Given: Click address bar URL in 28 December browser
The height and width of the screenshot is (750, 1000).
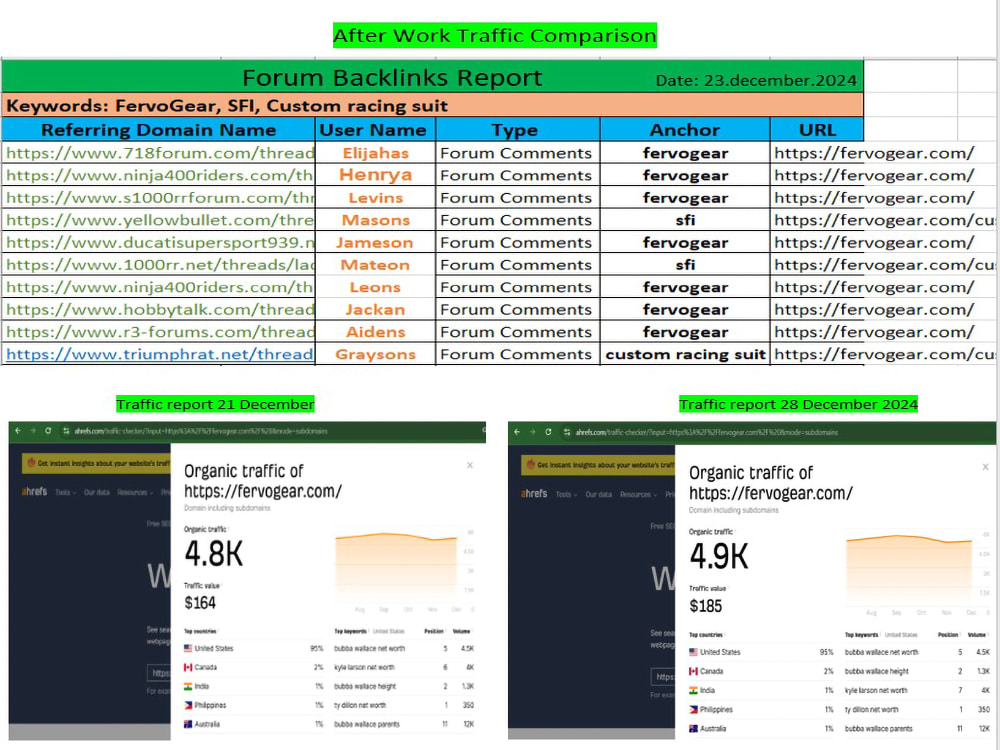Looking at the screenshot, I should pyautogui.click(x=707, y=432).
